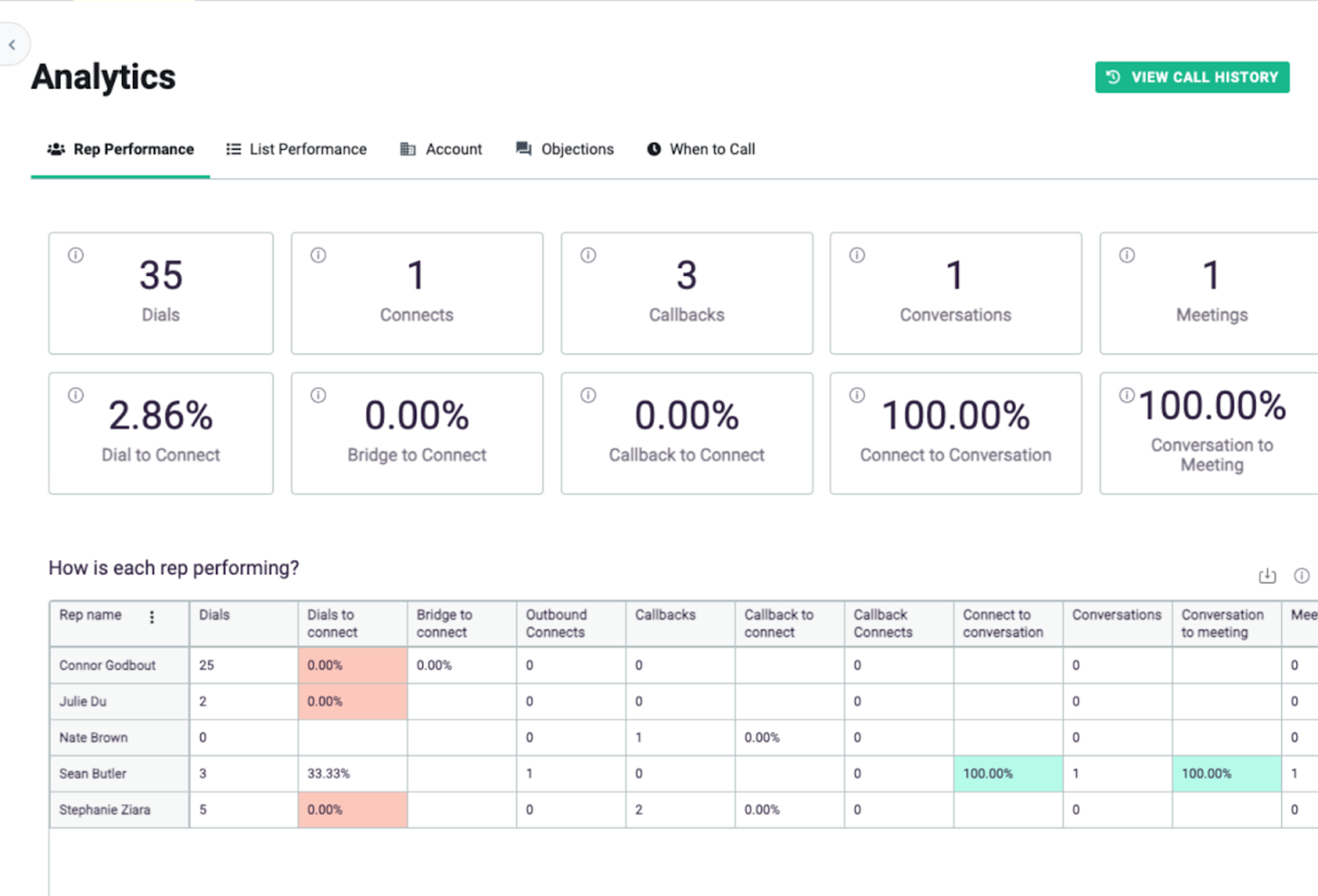Viewport: 1318px width, 896px height.
Task: Click info icon on Conversations card
Action: [857, 255]
